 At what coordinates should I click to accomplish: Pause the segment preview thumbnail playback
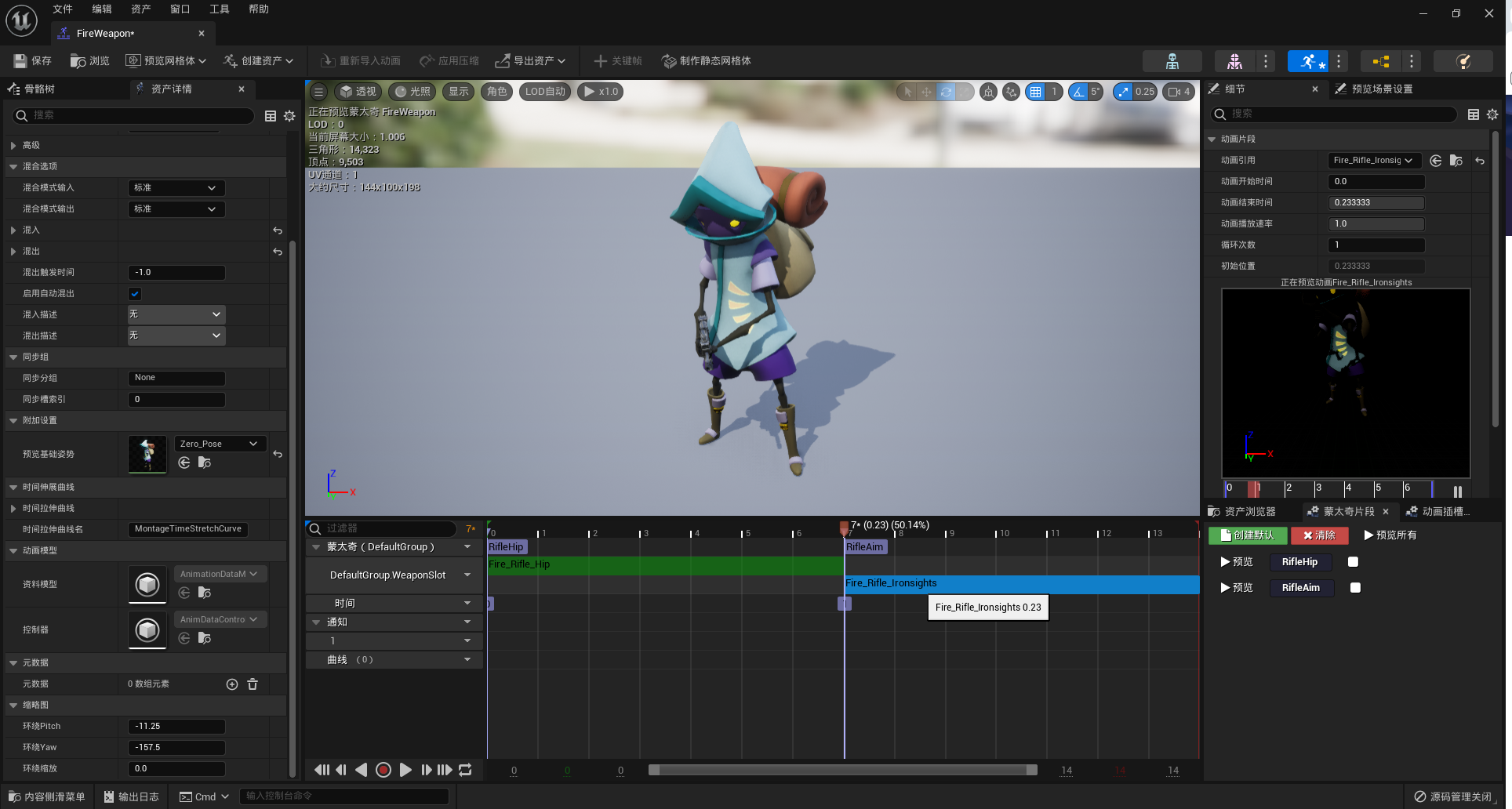1458,492
